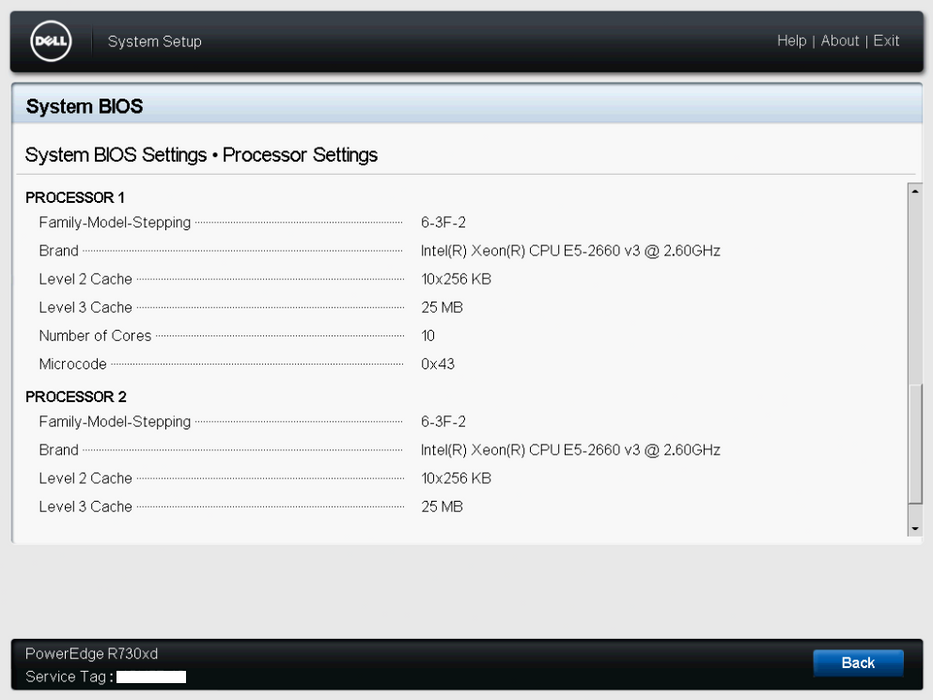The height and width of the screenshot is (700, 933).
Task: Click the Microcode label
Action: click(73, 364)
